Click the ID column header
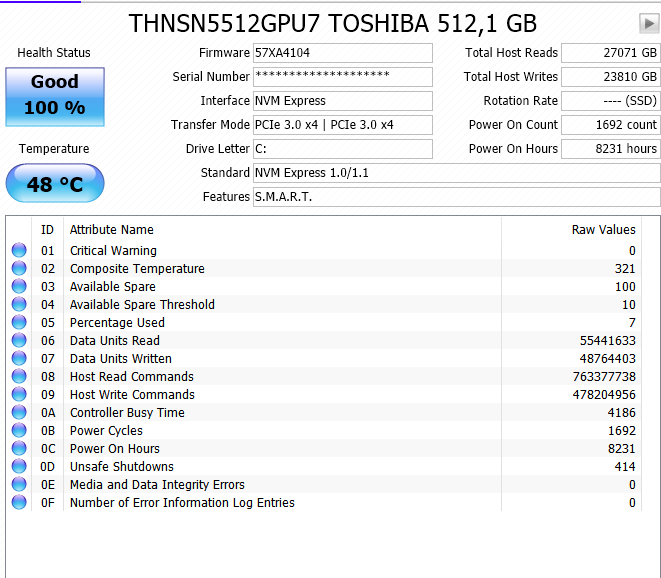Image resolution: width=661 pixels, height=578 pixels. coord(47,230)
